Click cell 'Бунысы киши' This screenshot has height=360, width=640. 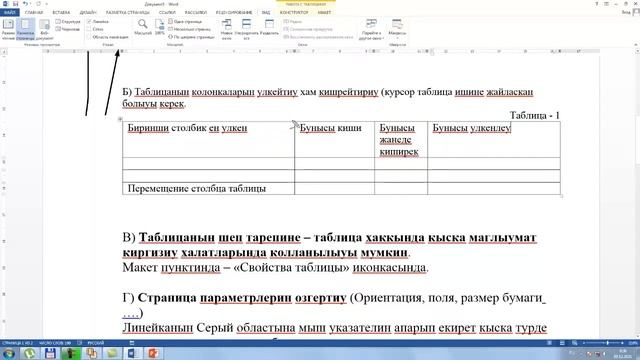[334, 139]
